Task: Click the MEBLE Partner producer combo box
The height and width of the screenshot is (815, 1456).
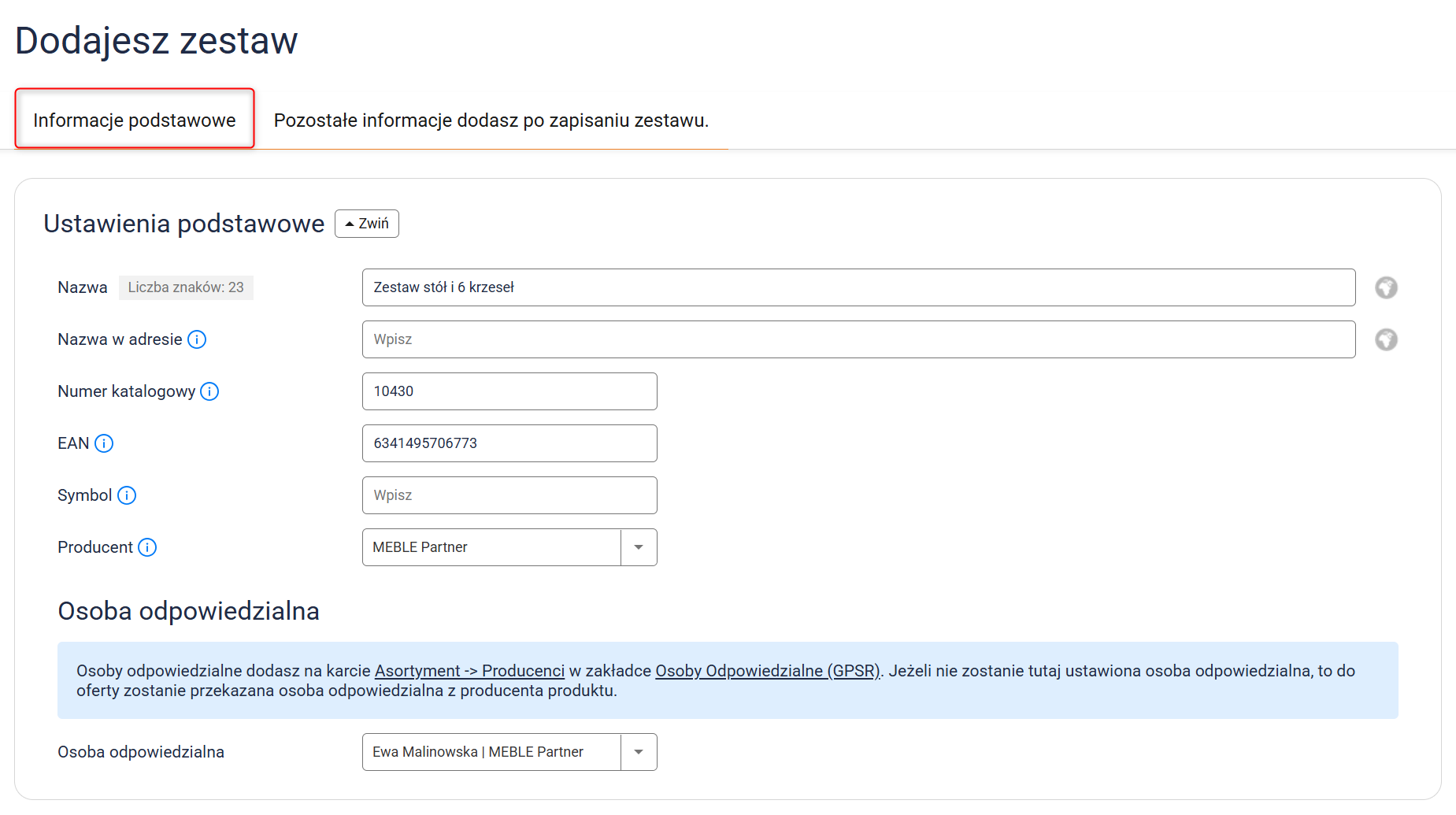Action: tap(491, 547)
